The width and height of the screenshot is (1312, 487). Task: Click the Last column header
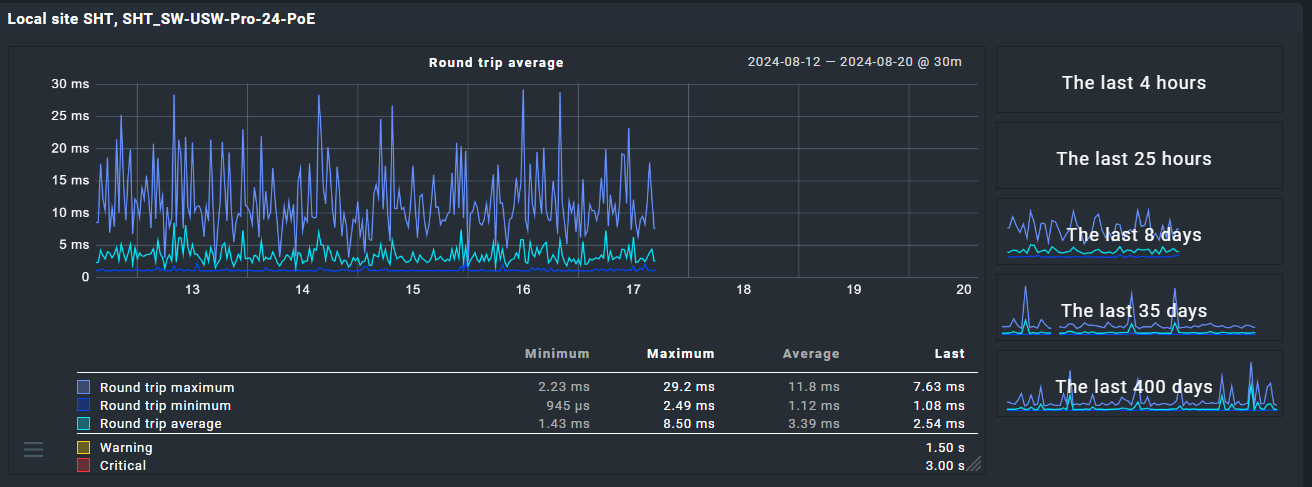pos(949,354)
